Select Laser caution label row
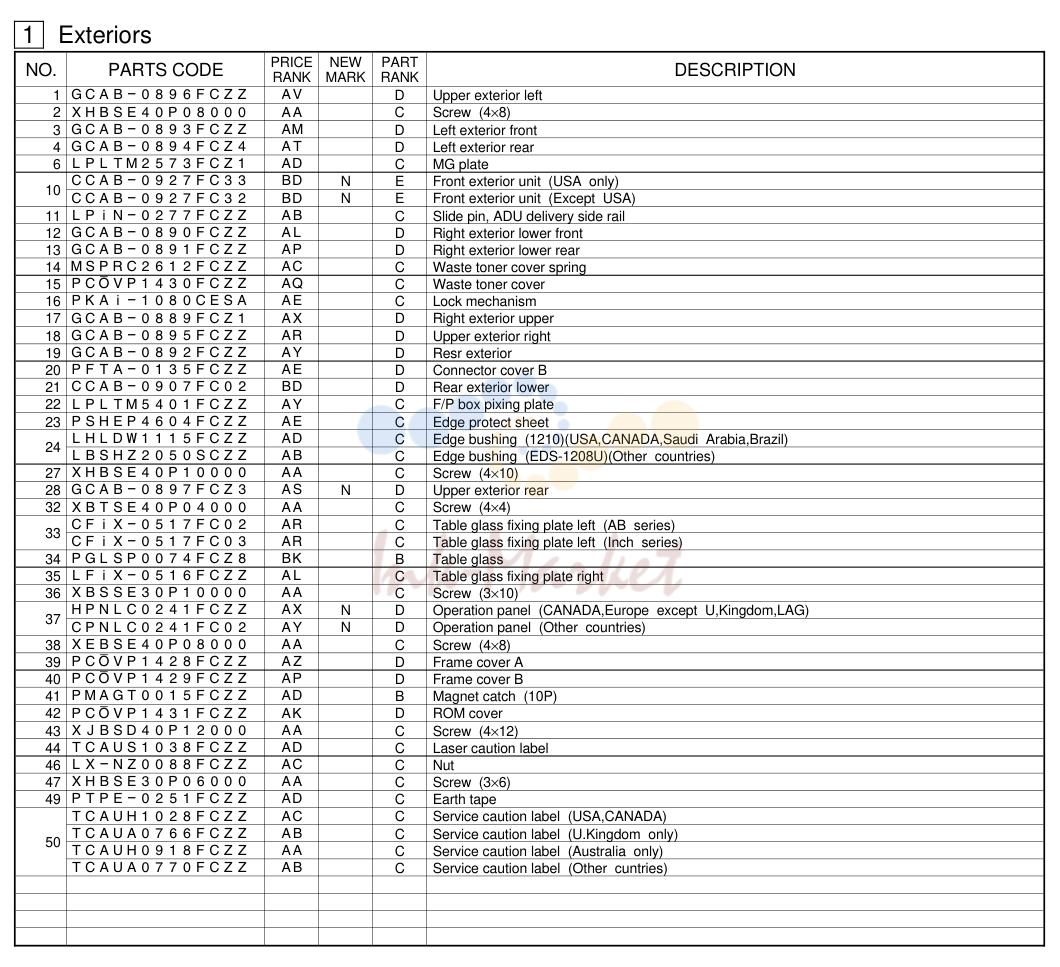Viewport: 1060px width, 967px height. tap(529, 748)
